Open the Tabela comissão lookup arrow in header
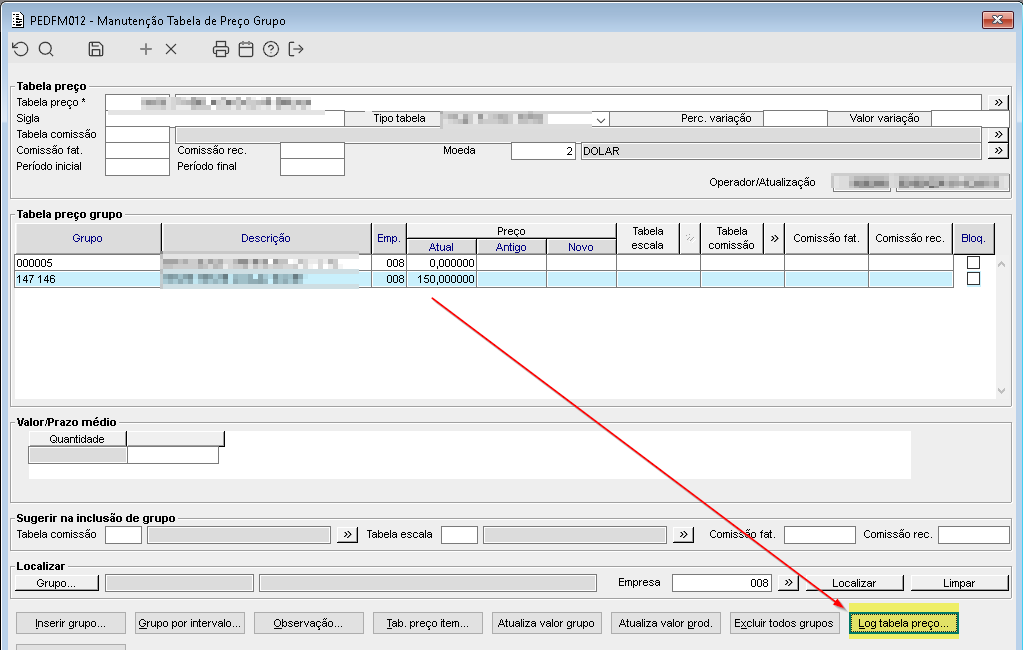 (x=998, y=134)
